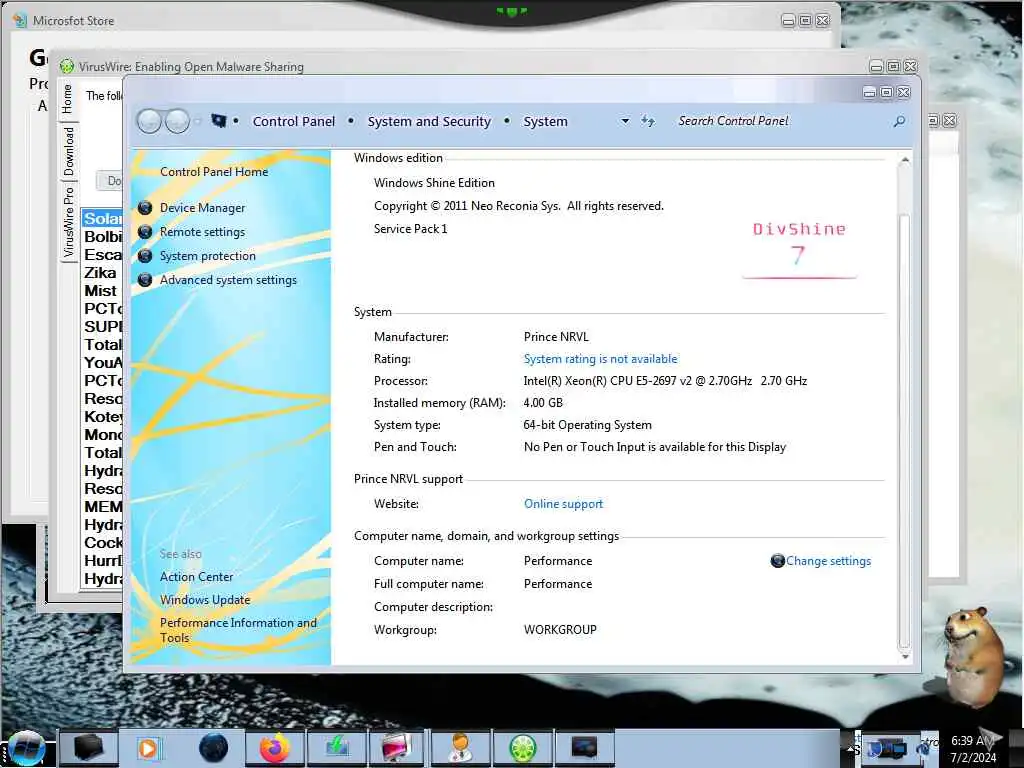This screenshot has height=768, width=1024.
Task: Click the shield icon beside Device Manager
Action: pyautogui.click(x=145, y=208)
